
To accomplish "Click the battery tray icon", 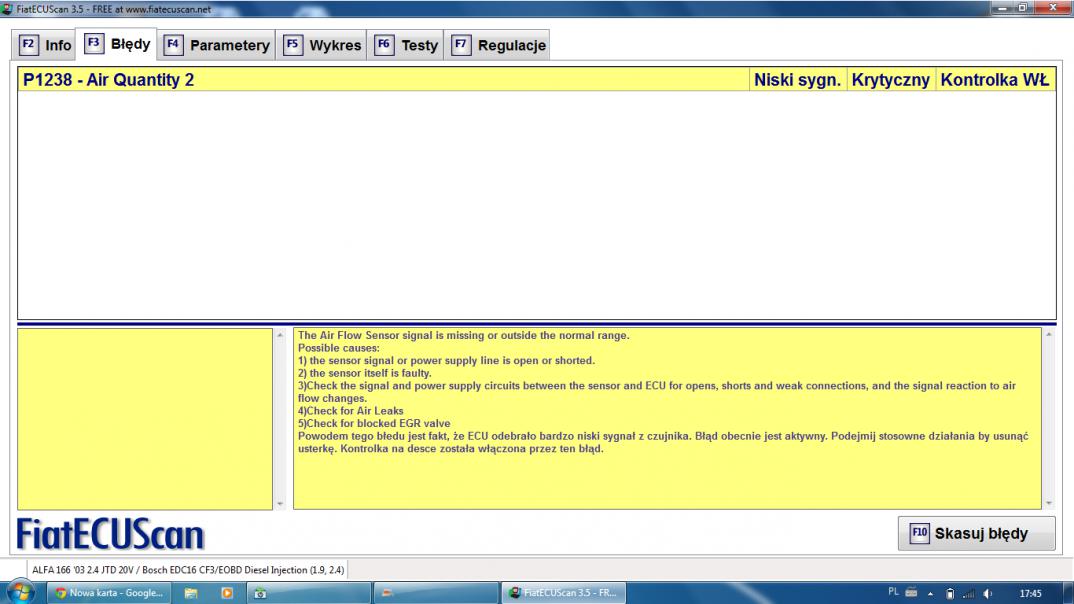I will tap(949, 594).
